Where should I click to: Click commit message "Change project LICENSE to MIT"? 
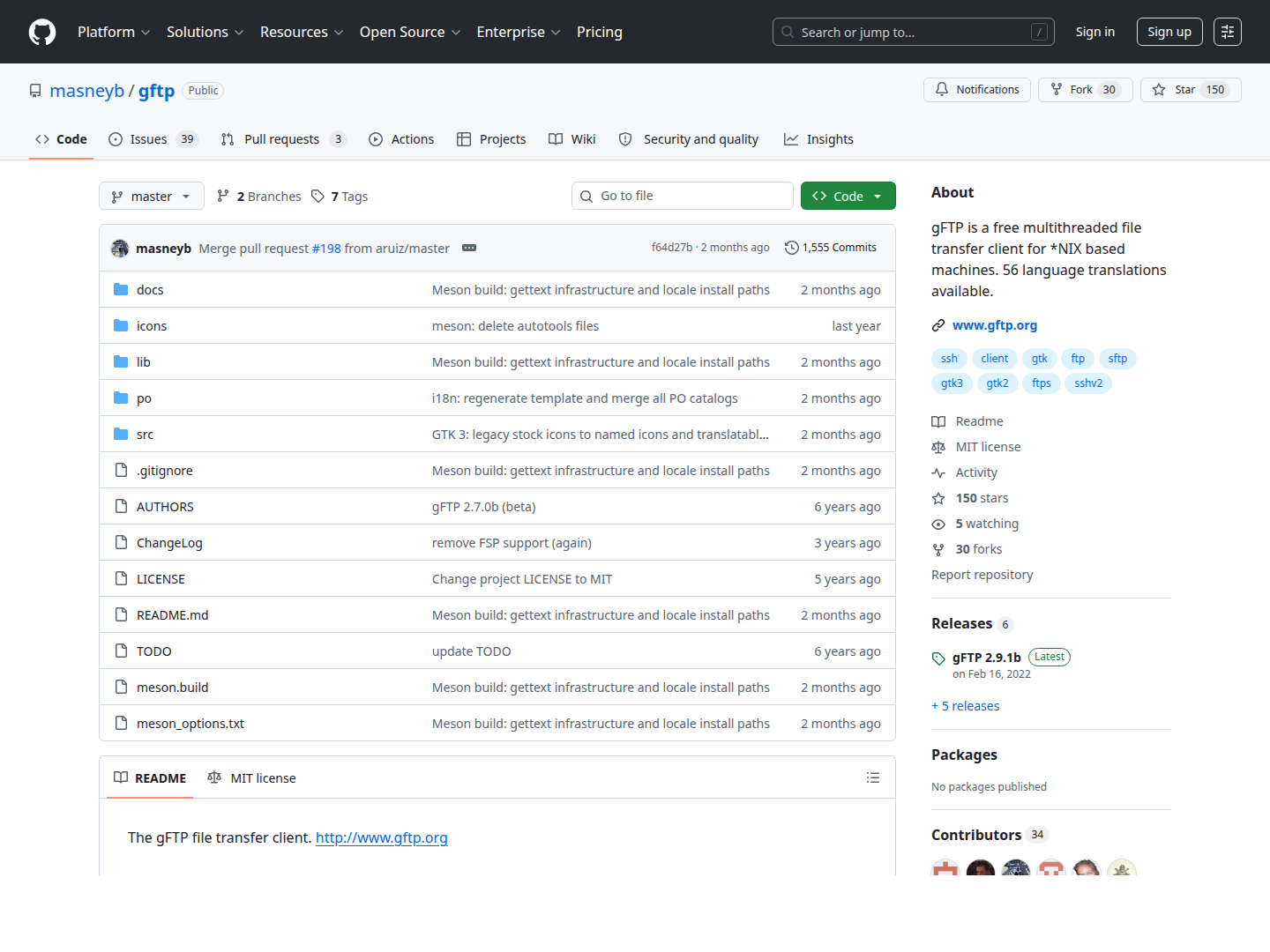point(522,579)
